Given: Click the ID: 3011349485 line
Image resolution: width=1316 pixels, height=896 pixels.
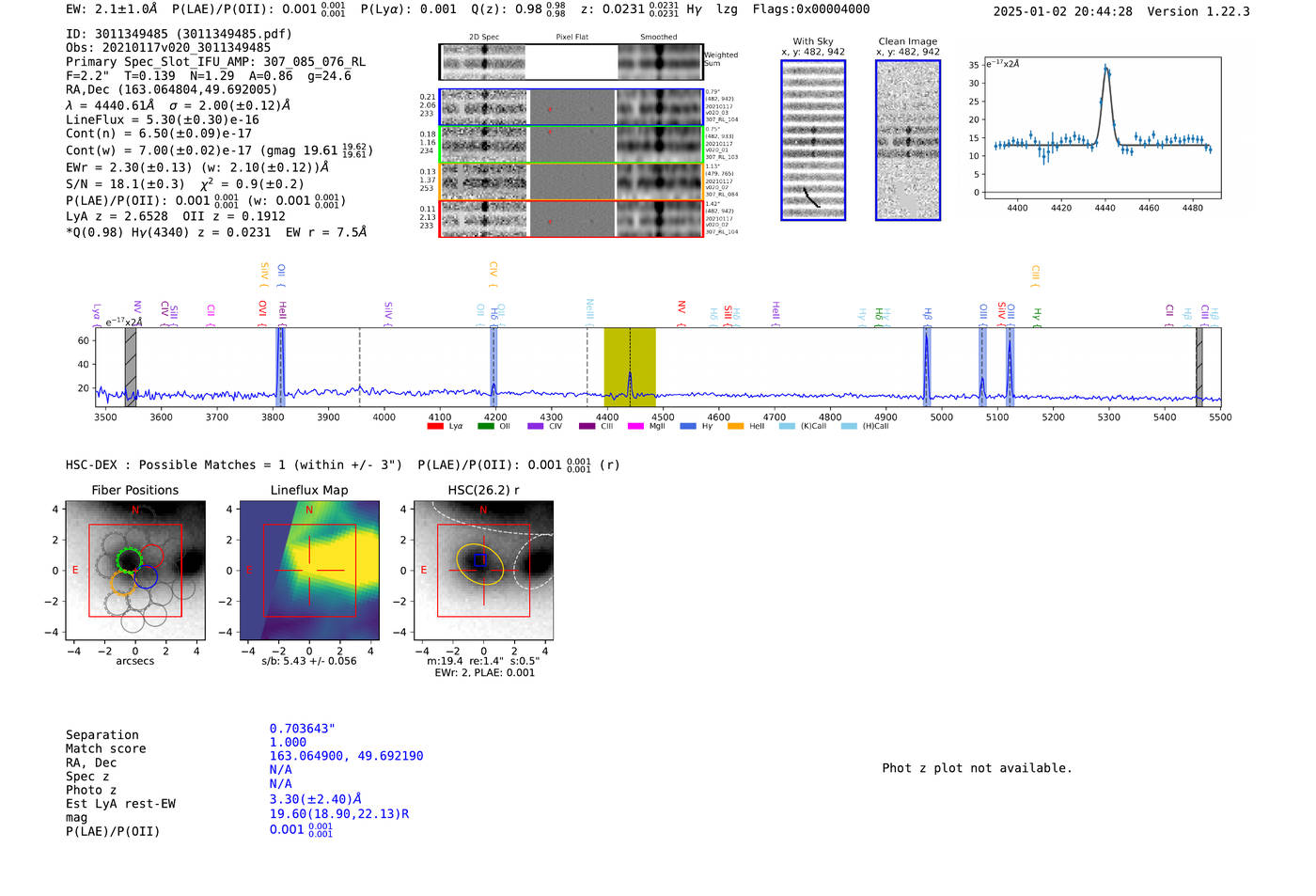Looking at the screenshot, I should [x=179, y=34].
